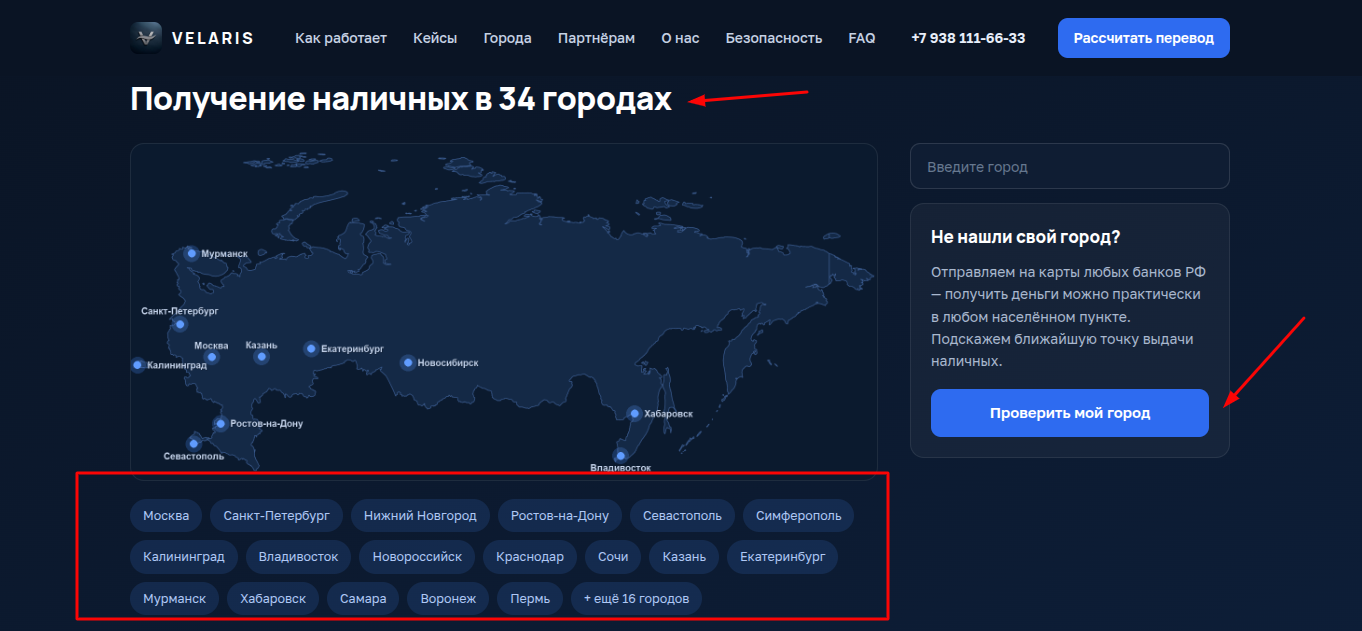Click the Проверить мой город button
Screen dimensions: 1362x631
coord(1070,413)
